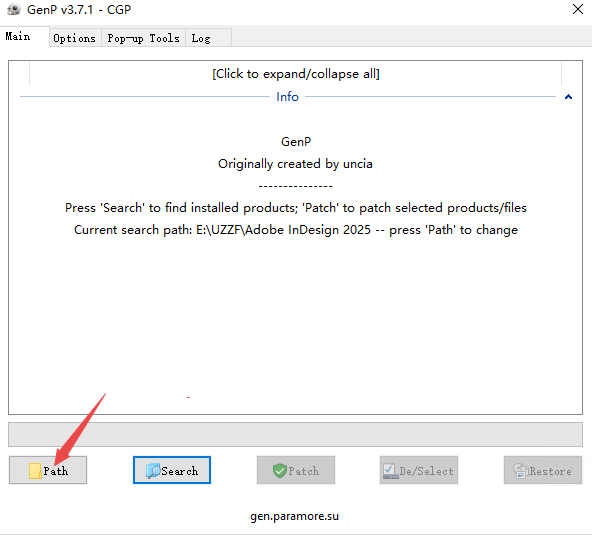Image resolution: width=592 pixels, height=535 pixels.
Task: Open the Pop-up Tools tab
Action: [x=143, y=38]
